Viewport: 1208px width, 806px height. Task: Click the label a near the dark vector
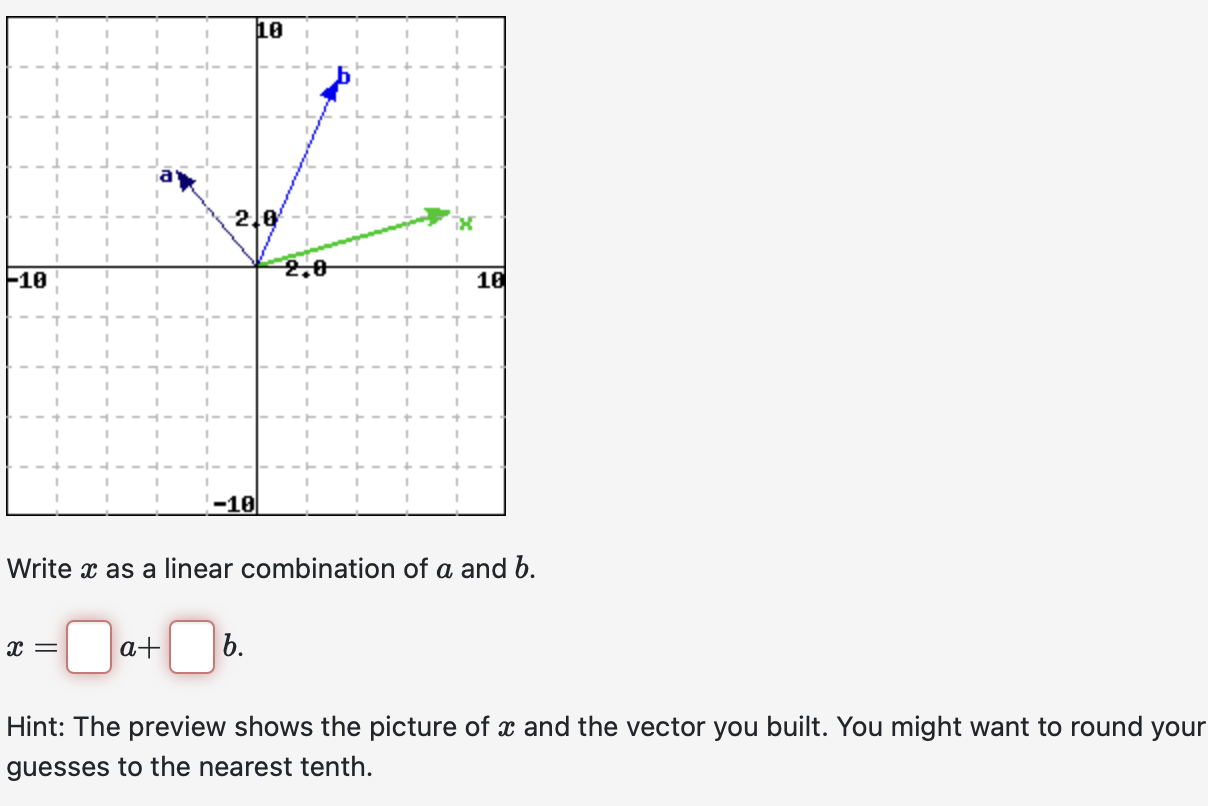point(166,176)
